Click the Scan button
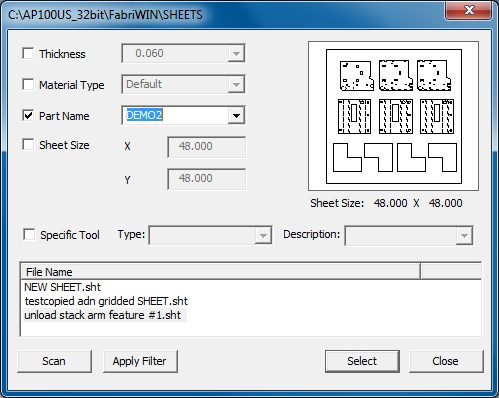 54,361
